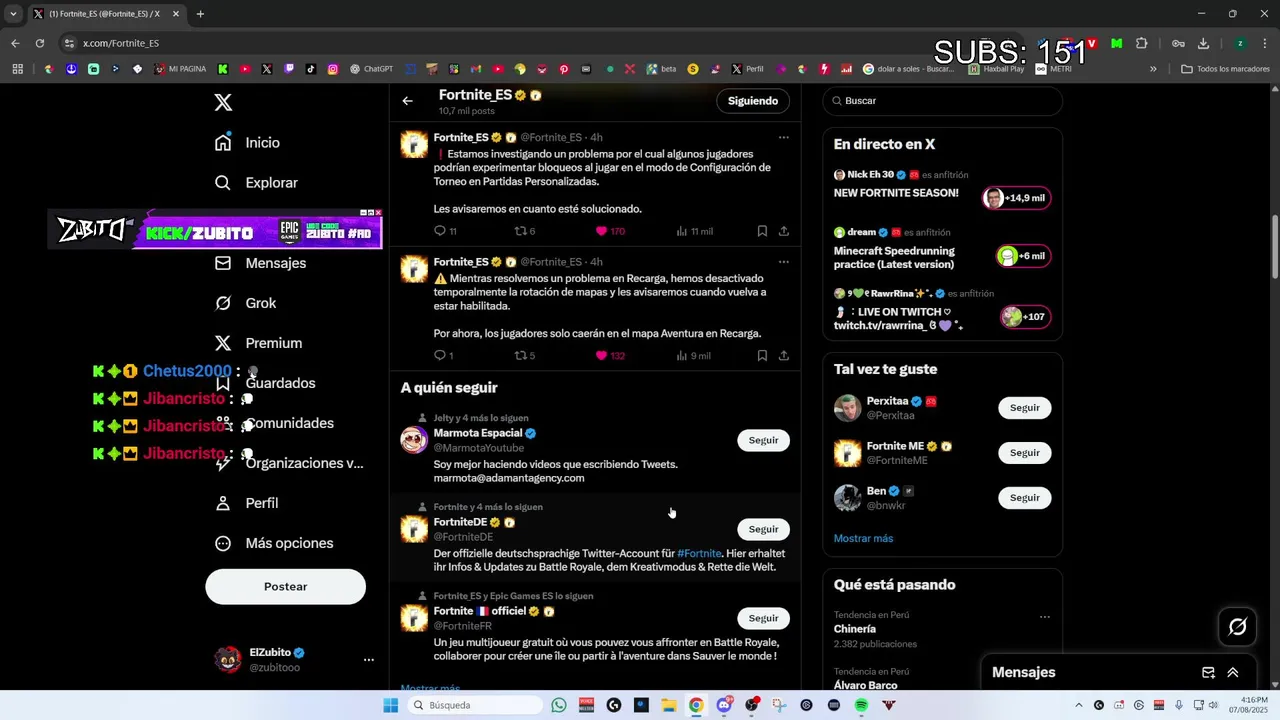Open Nick Eh 30 live NEW FORTNITE SEASON
The width and height of the screenshot is (1280, 720).
942,185
